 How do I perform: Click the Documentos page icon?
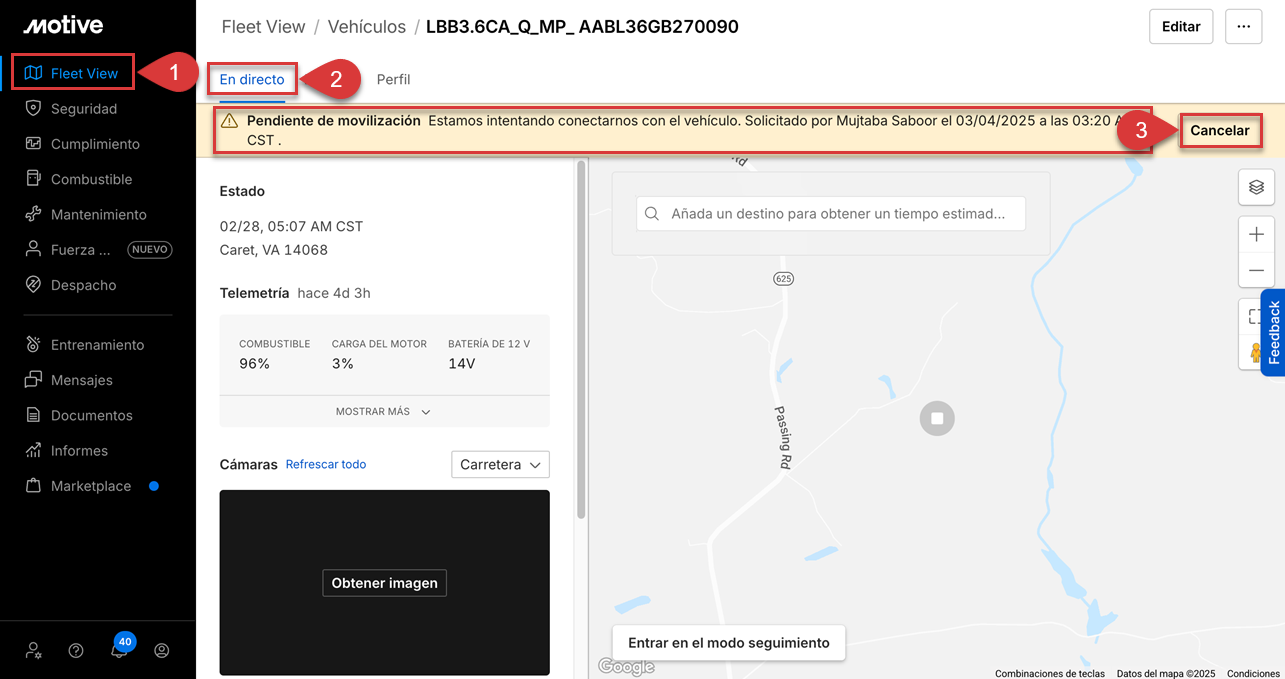click(x=33, y=415)
